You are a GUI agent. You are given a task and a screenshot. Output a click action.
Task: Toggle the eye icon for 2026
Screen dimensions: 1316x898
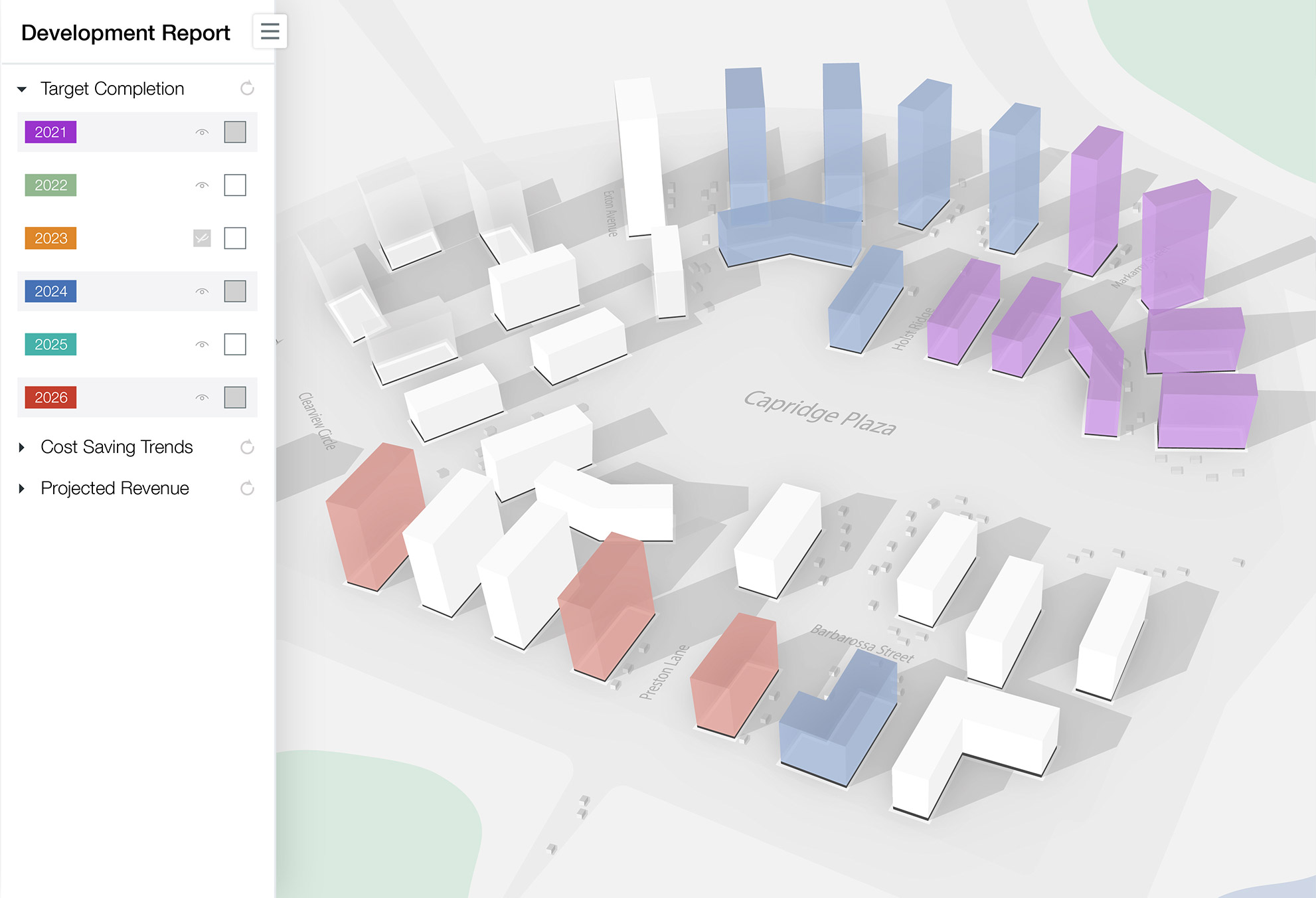(x=202, y=398)
